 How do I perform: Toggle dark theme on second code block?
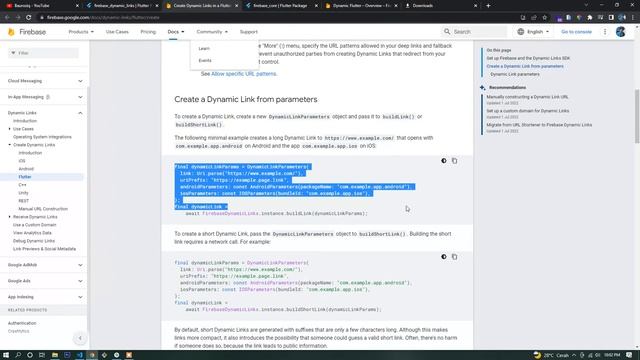[444, 257]
